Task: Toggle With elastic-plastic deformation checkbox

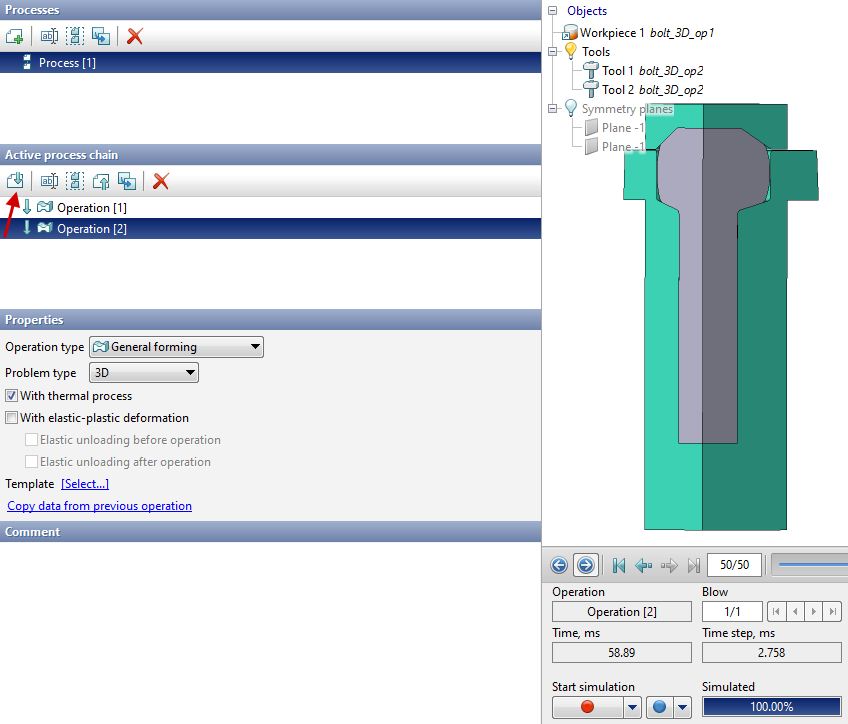Action: tap(12, 418)
